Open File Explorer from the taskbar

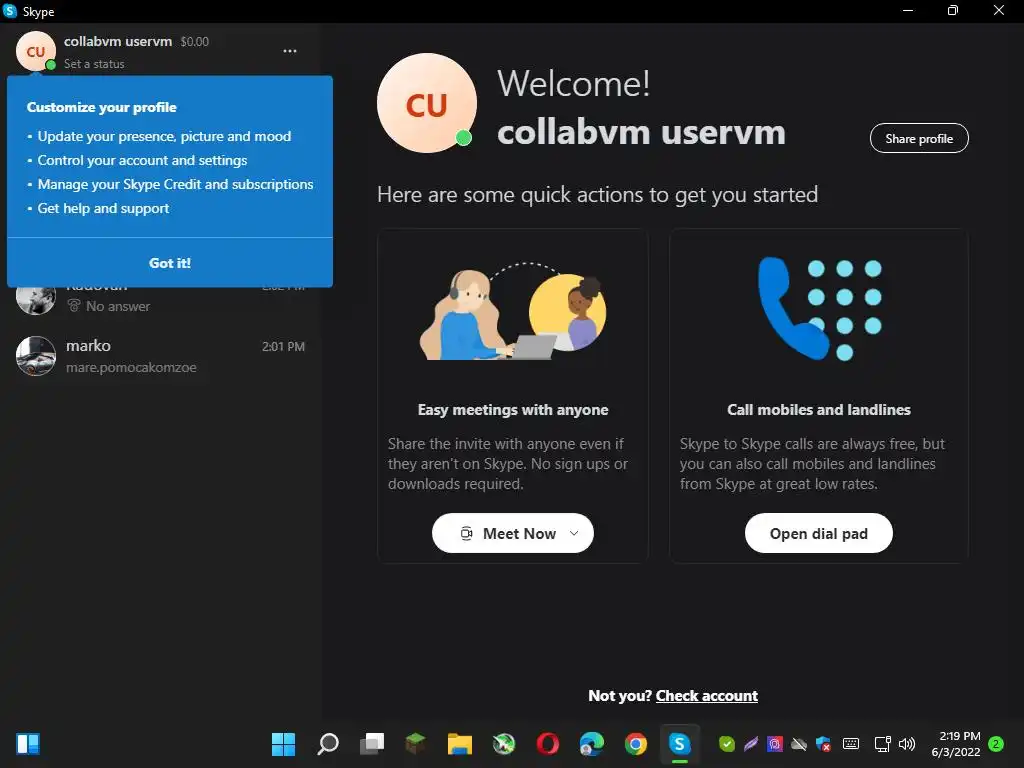pyautogui.click(x=460, y=744)
